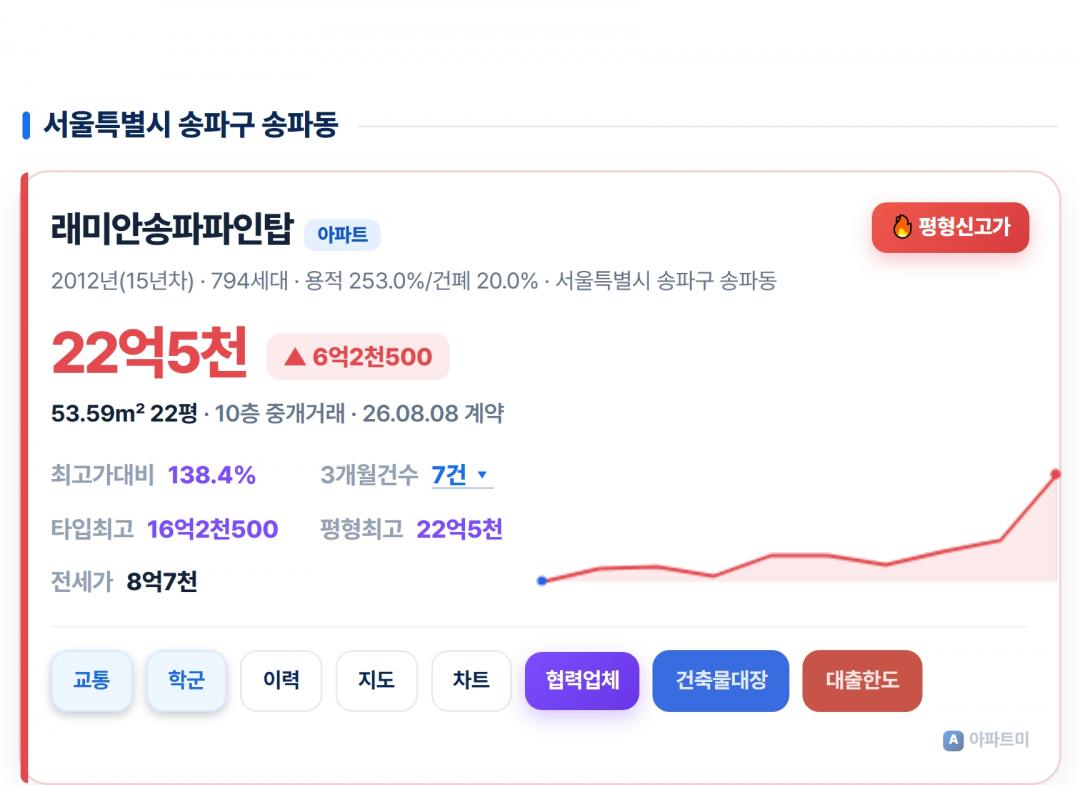Click the 아파트 type tag
This screenshot has width=1080, height=785.
[x=342, y=235]
